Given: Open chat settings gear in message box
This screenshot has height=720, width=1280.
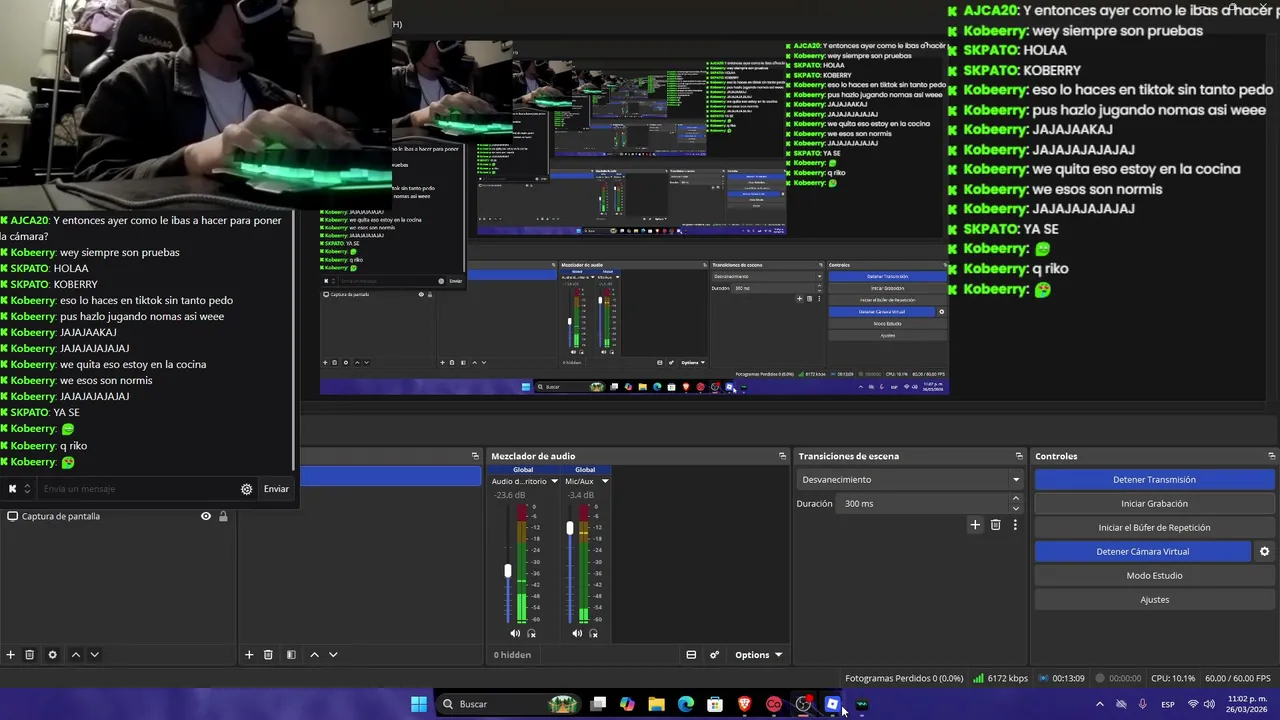Looking at the screenshot, I should coord(246,489).
